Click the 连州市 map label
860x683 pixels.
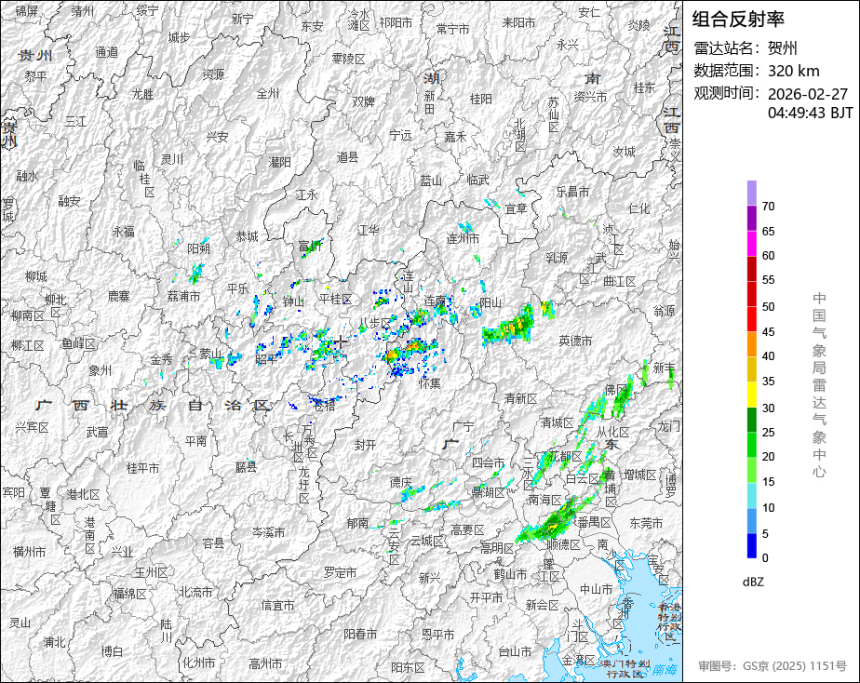click(462, 239)
